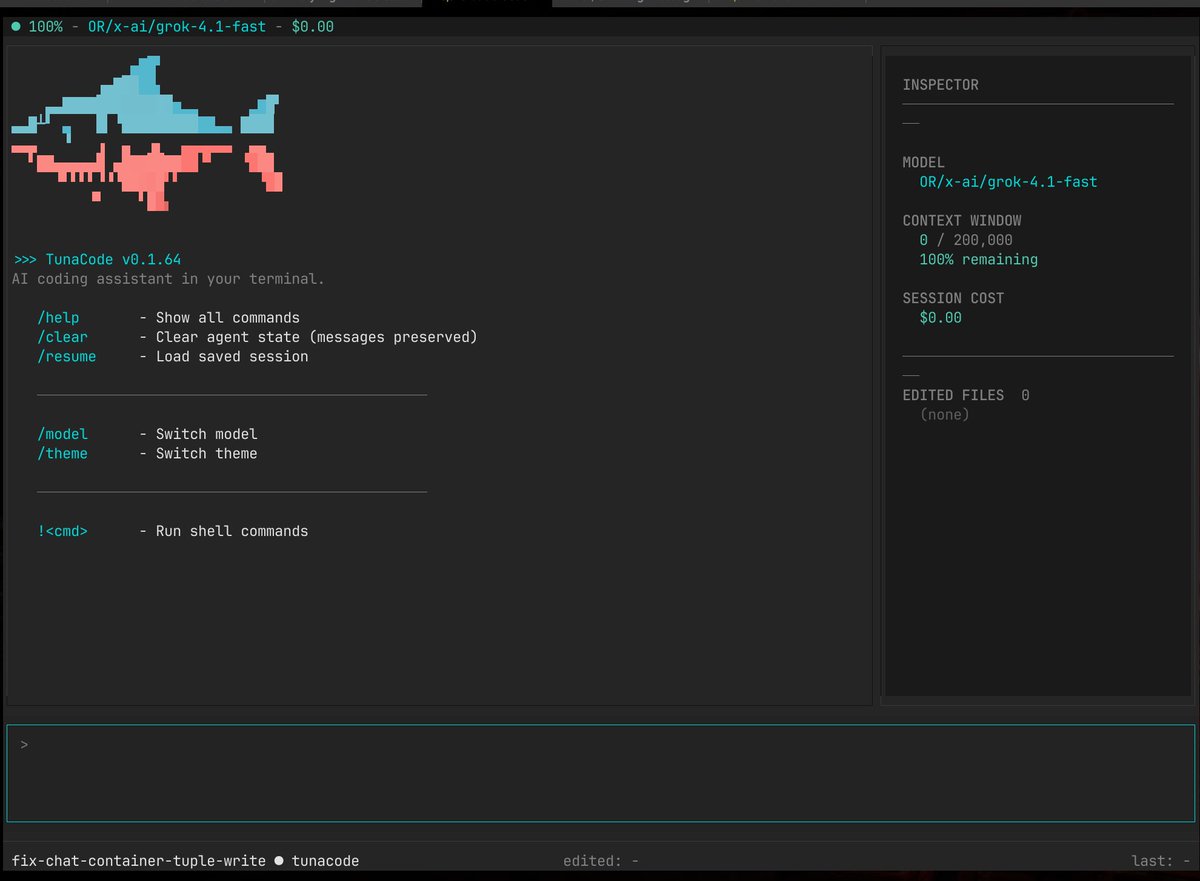
Task: Click the /model command
Action: pos(62,434)
